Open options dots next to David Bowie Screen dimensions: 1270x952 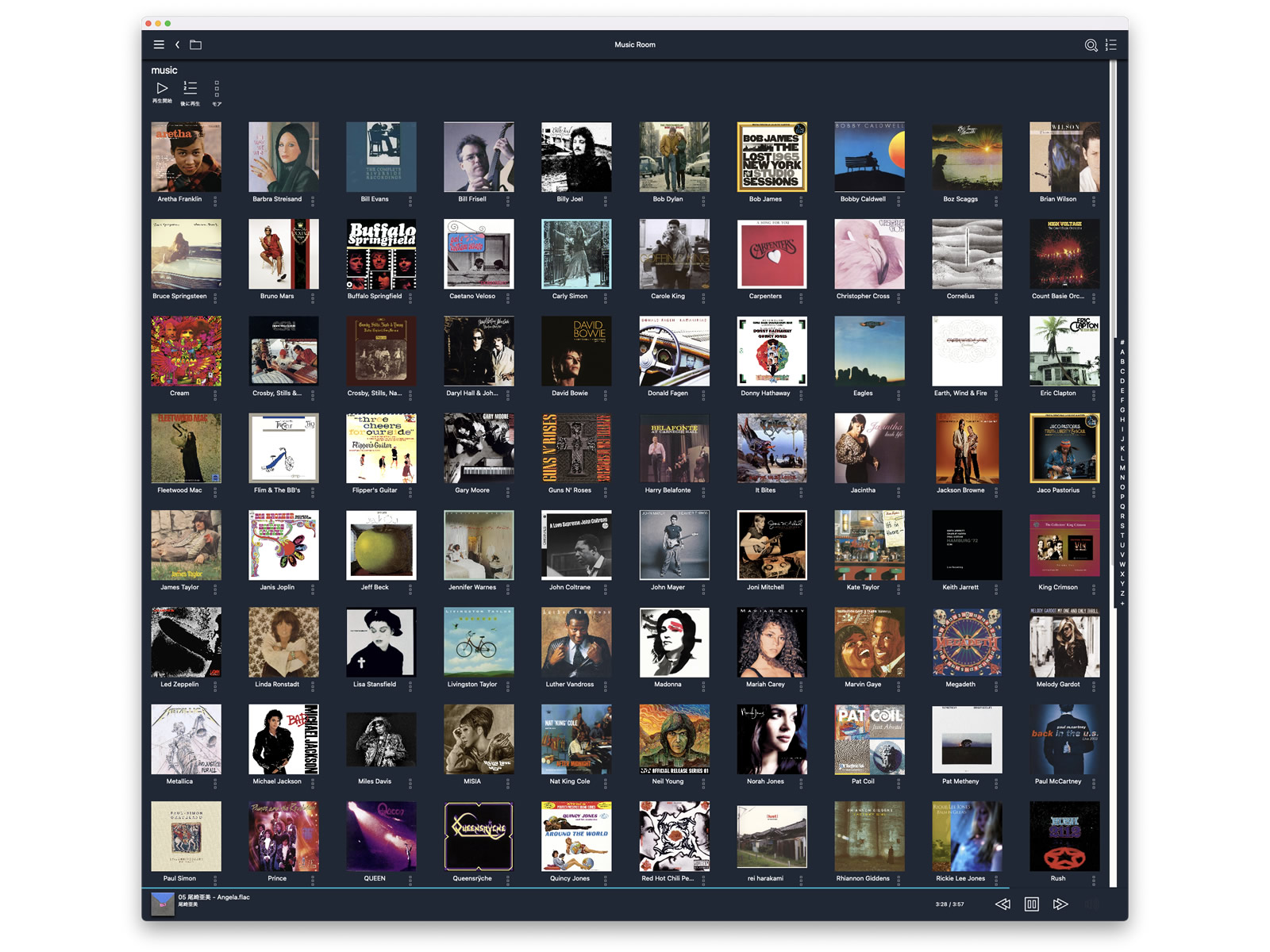click(x=606, y=394)
